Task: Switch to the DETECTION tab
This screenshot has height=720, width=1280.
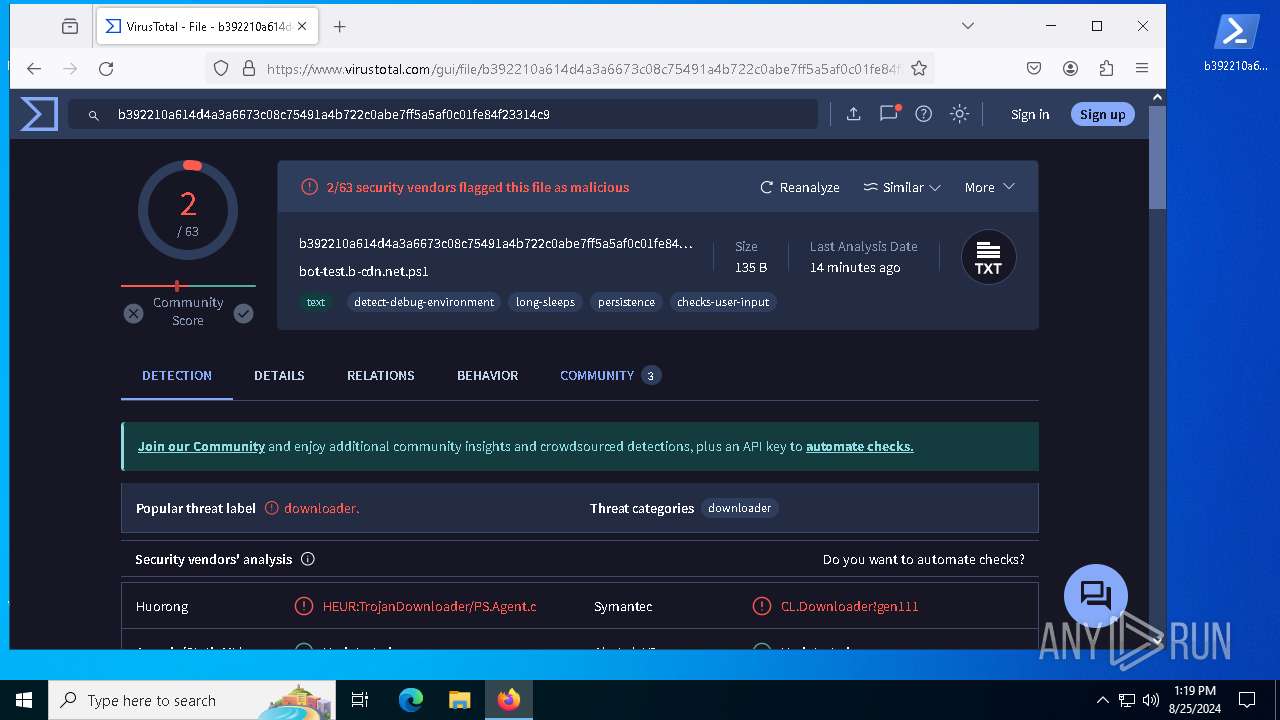Action: 177,375
